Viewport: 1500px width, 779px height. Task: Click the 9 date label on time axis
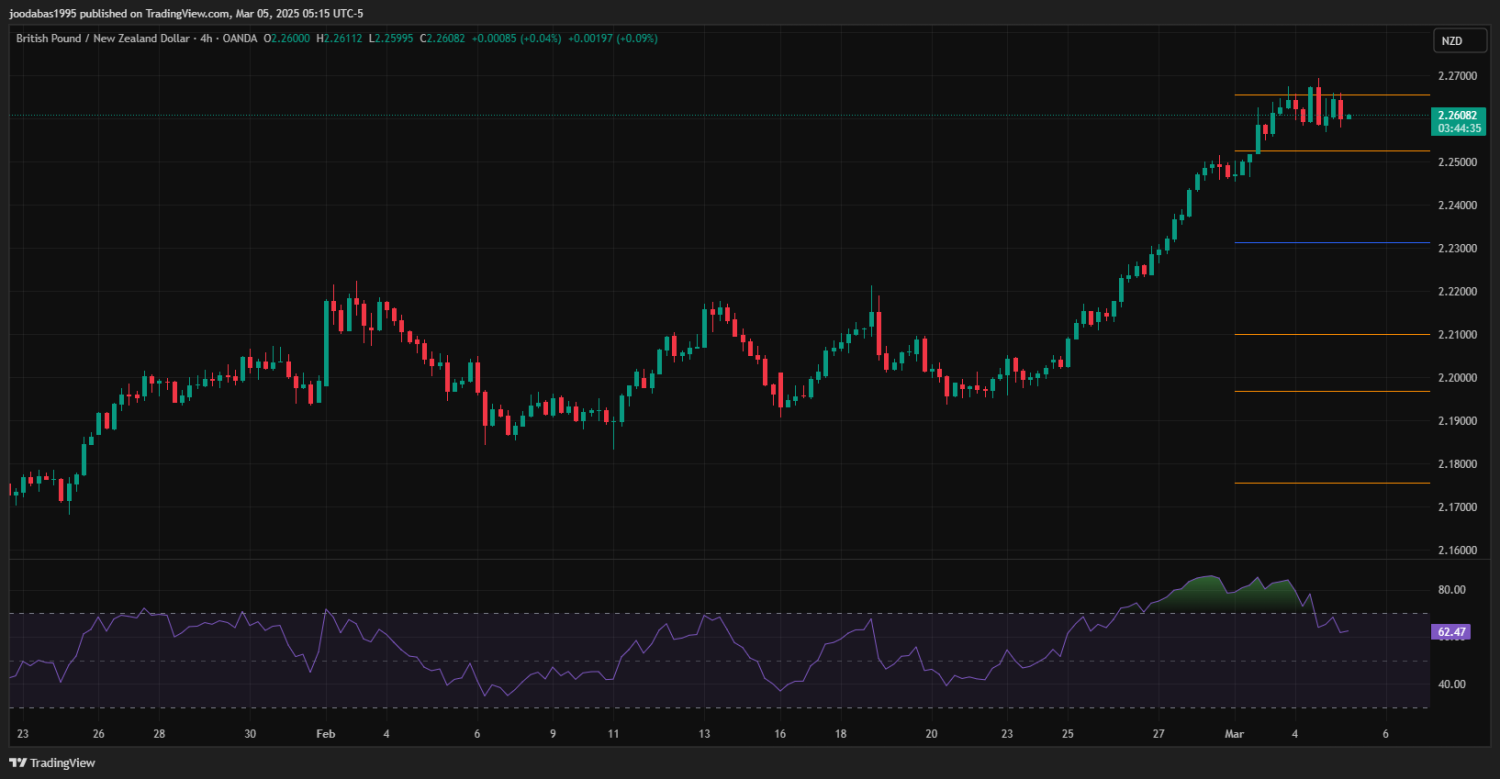click(x=553, y=734)
